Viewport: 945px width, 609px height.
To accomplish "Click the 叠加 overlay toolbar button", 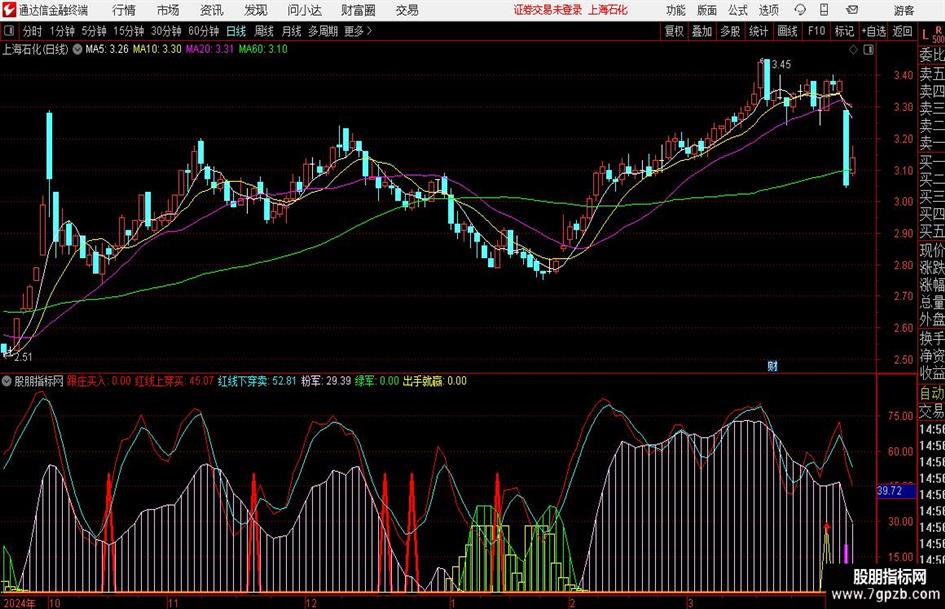I will (x=702, y=31).
